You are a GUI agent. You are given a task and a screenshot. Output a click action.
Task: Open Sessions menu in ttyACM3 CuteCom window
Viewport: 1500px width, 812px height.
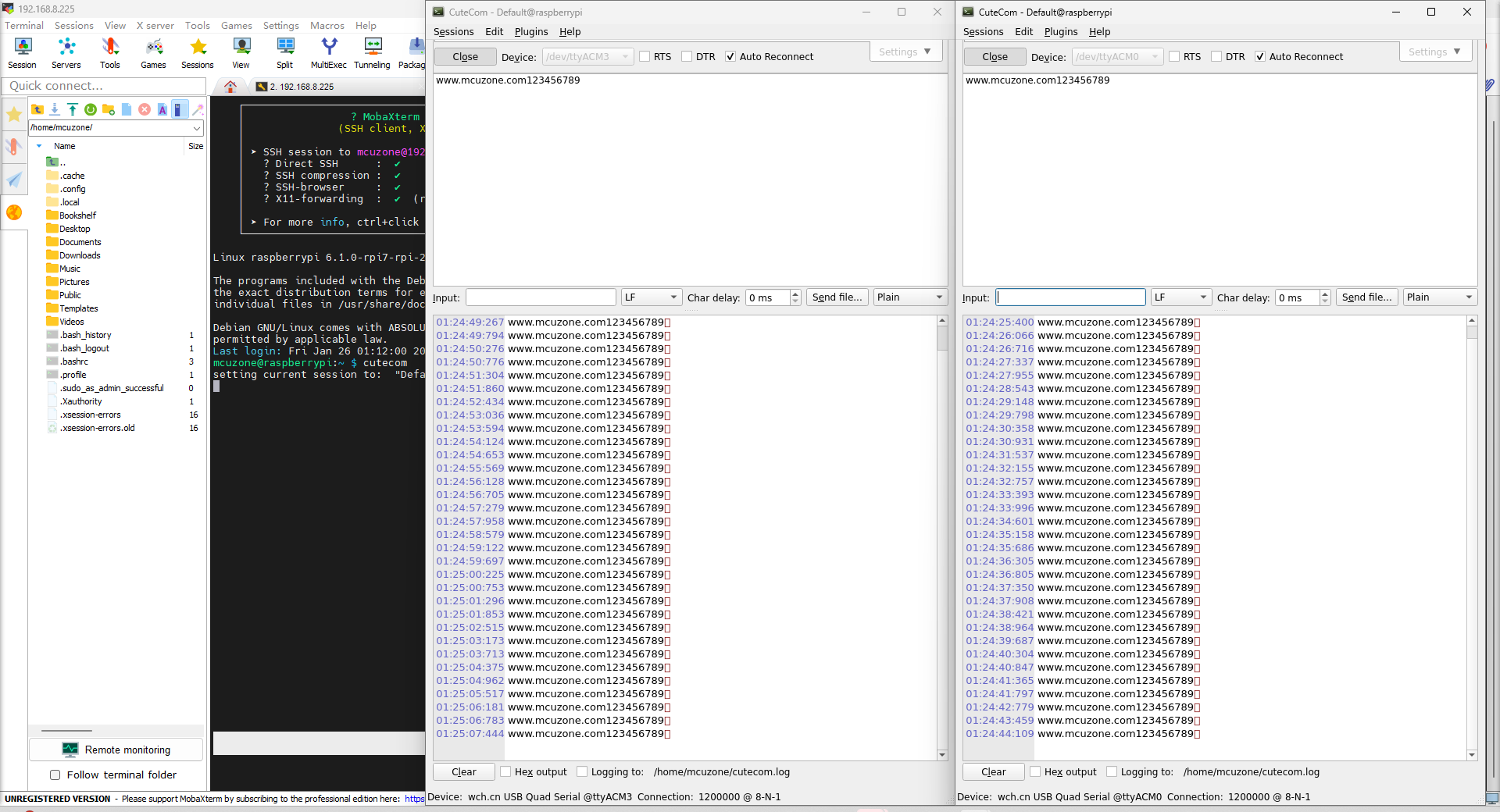pos(454,31)
